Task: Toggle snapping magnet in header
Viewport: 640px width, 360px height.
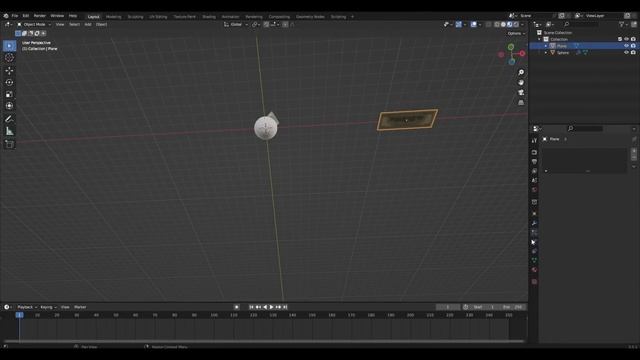Action: point(266,24)
